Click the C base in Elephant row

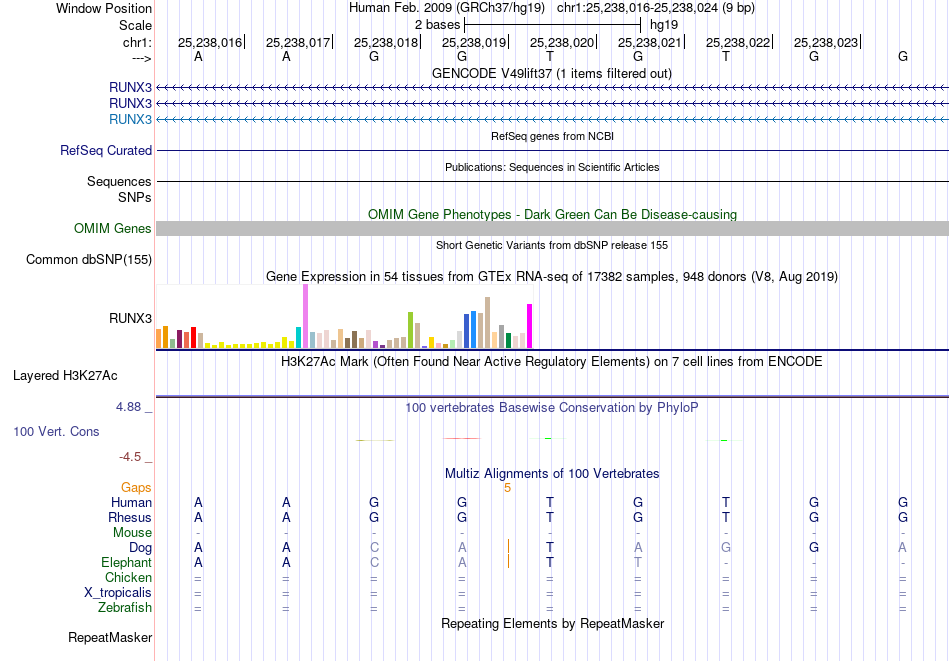coord(374,563)
